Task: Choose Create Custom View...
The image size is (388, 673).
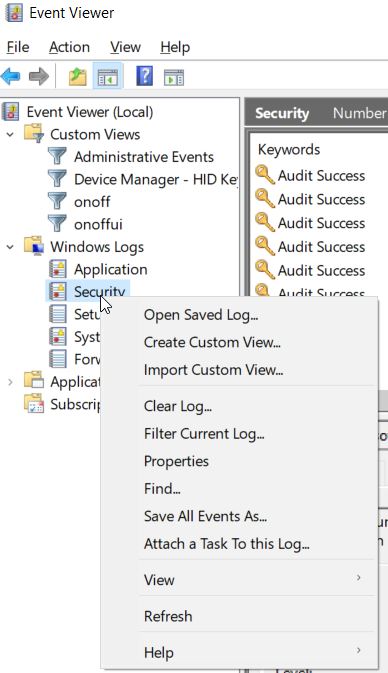Action: tap(212, 343)
